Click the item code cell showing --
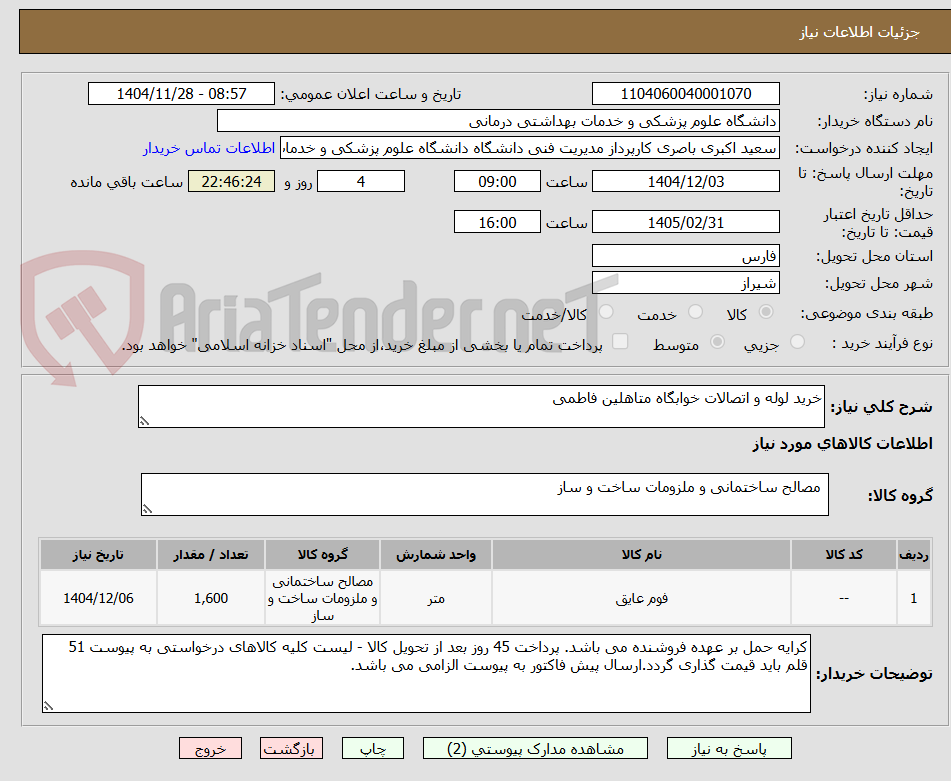The image size is (951, 781). (844, 598)
